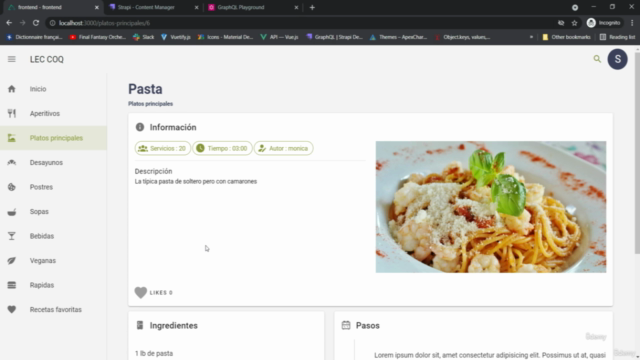The image size is (640, 360).
Task: Open Veganas category
Action: click(43, 260)
